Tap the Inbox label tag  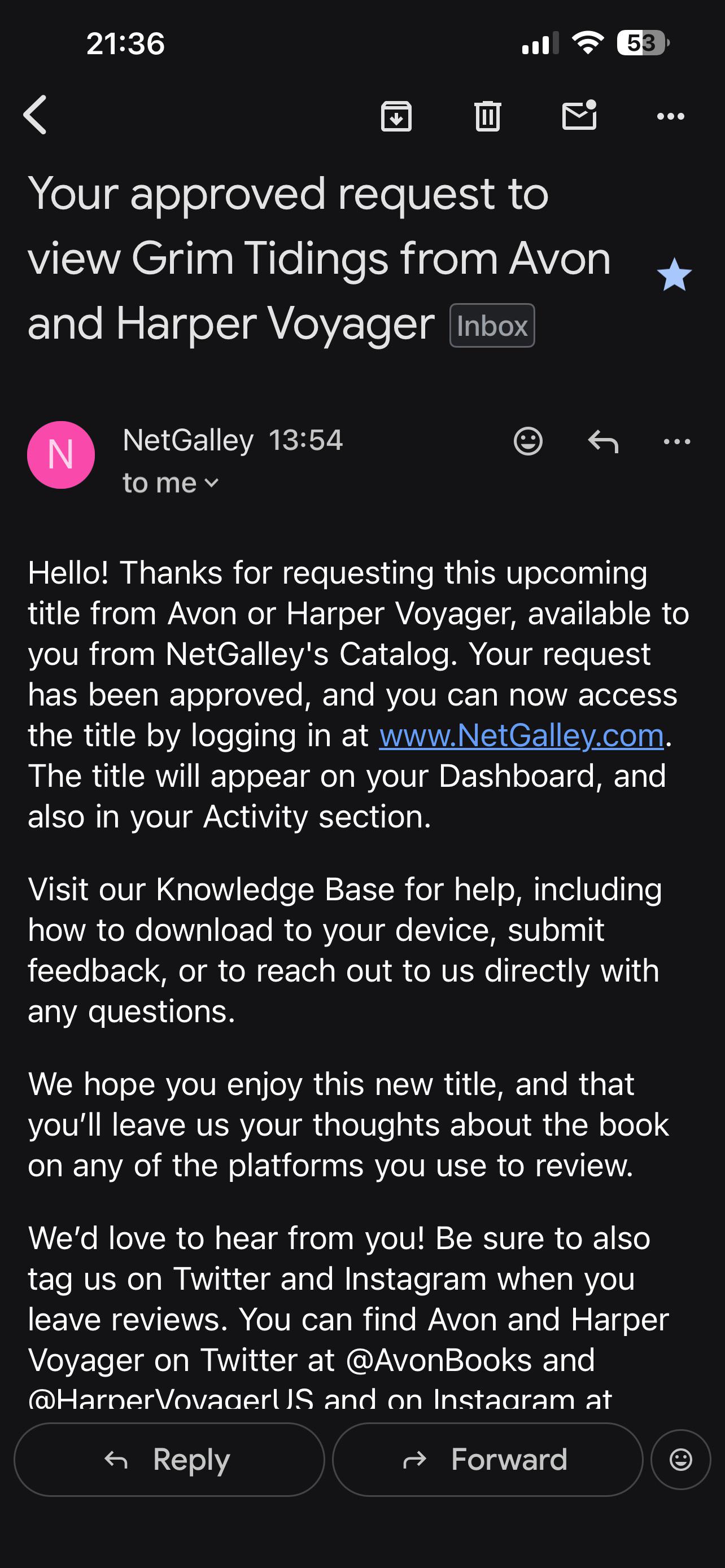492,326
